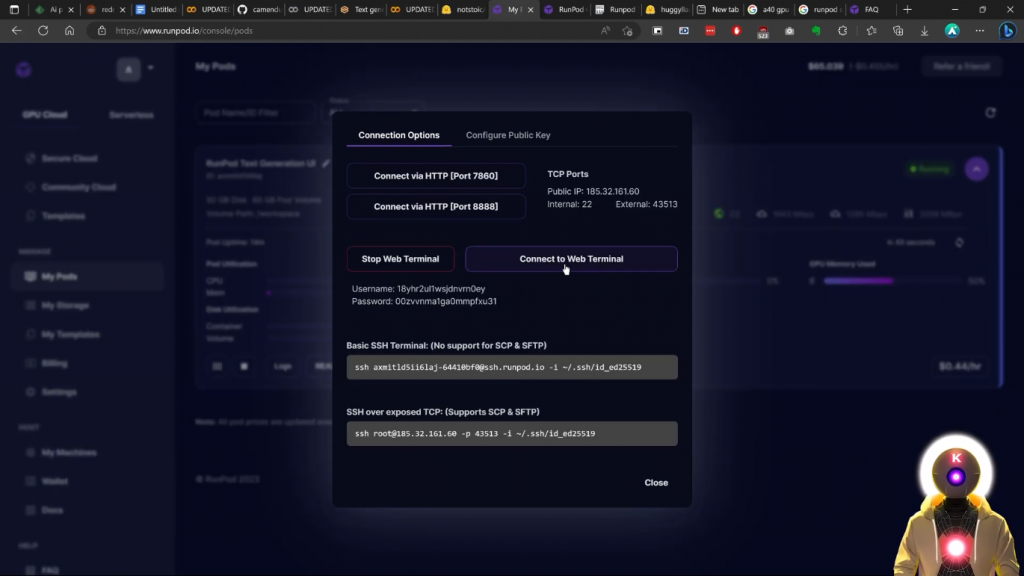Image resolution: width=1024 pixels, height=576 pixels.
Task: Open the red hand ad-blocker extension
Action: click(737, 31)
